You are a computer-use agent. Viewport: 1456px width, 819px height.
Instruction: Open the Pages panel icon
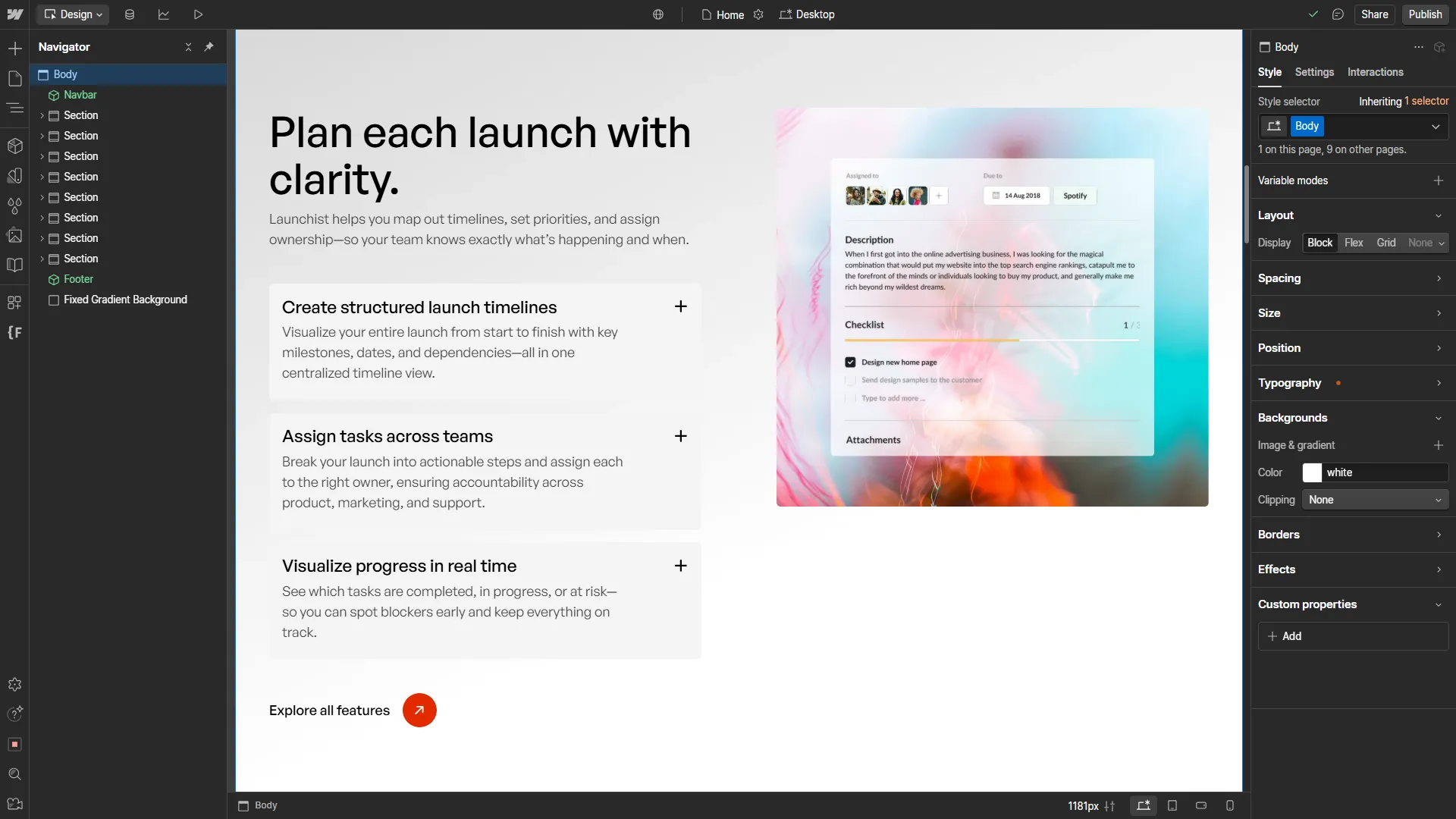(x=14, y=79)
